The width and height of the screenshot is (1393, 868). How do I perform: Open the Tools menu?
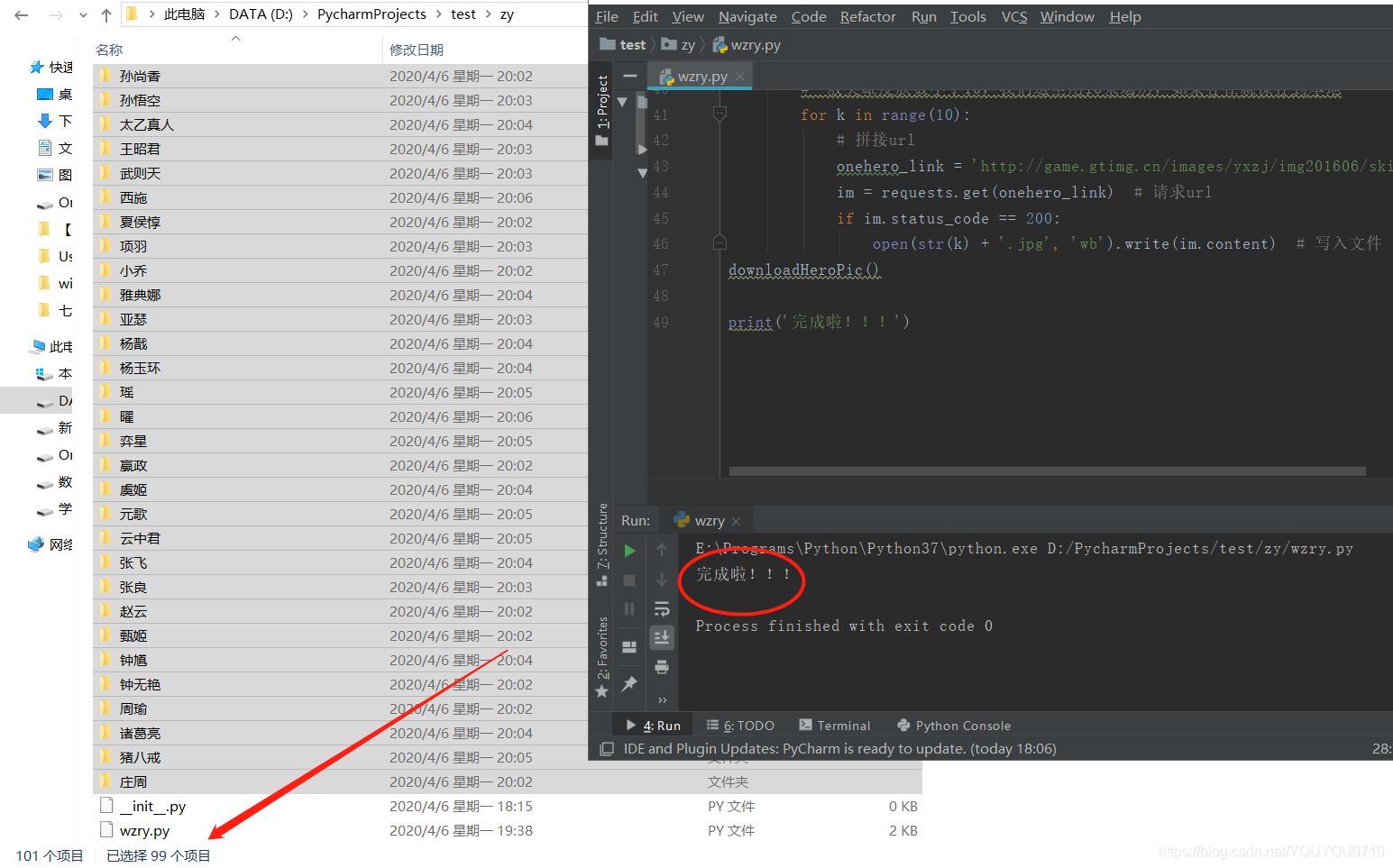967,16
